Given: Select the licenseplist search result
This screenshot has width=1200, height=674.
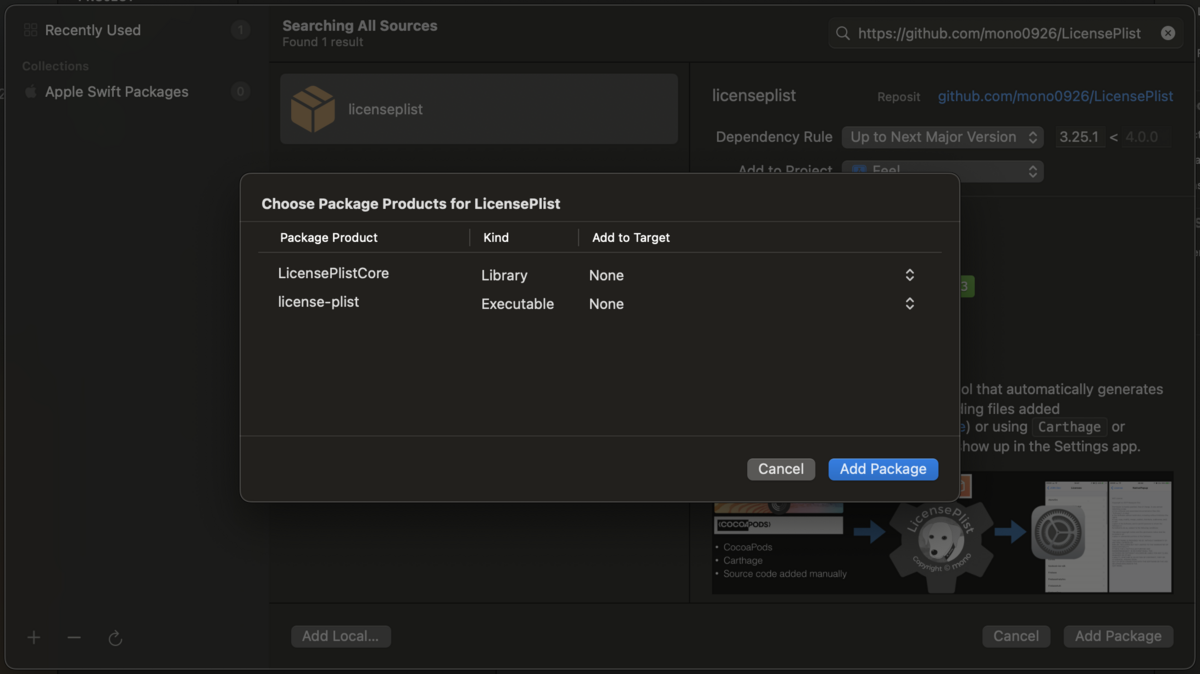Looking at the screenshot, I should pos(479,109).
